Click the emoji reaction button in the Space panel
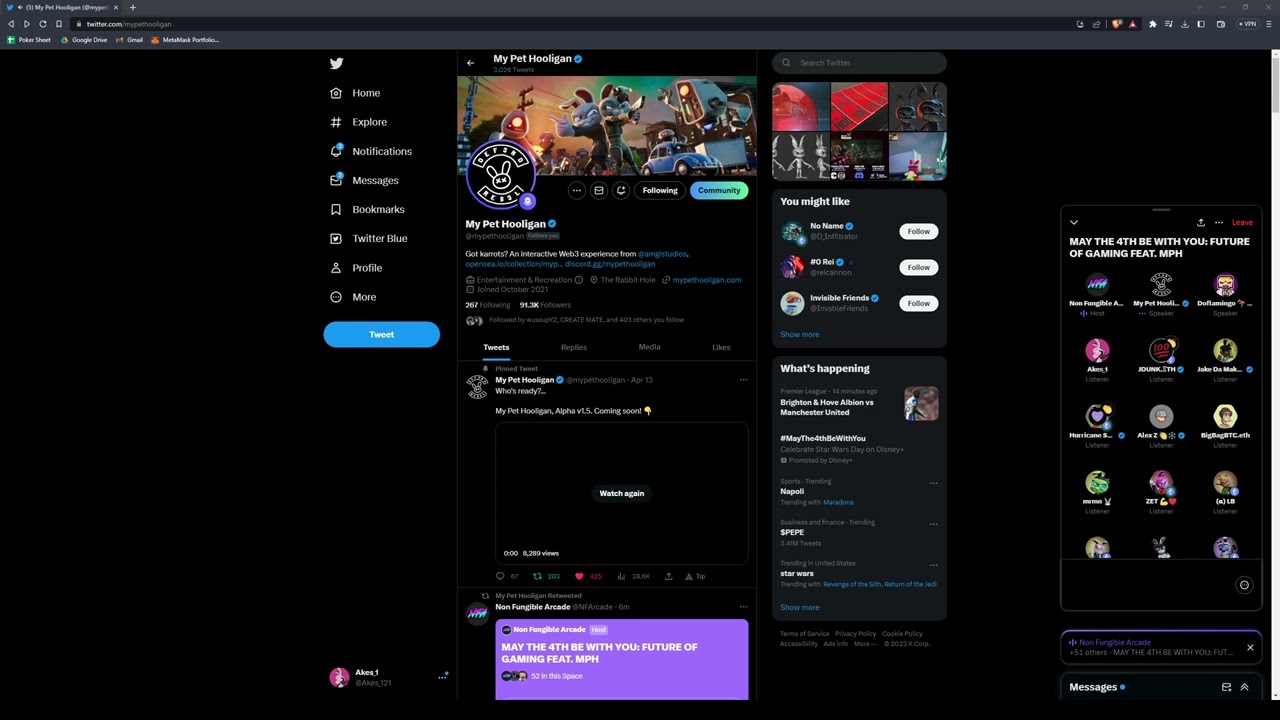The width and height of the screenshot is (1280, 720). tap(1244, 585)
